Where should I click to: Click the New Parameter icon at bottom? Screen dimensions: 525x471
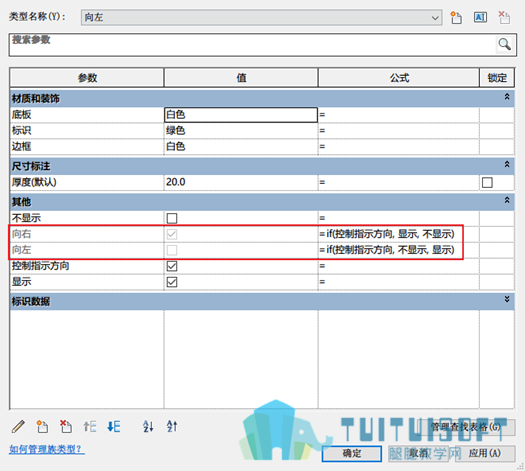coord(42,427)
